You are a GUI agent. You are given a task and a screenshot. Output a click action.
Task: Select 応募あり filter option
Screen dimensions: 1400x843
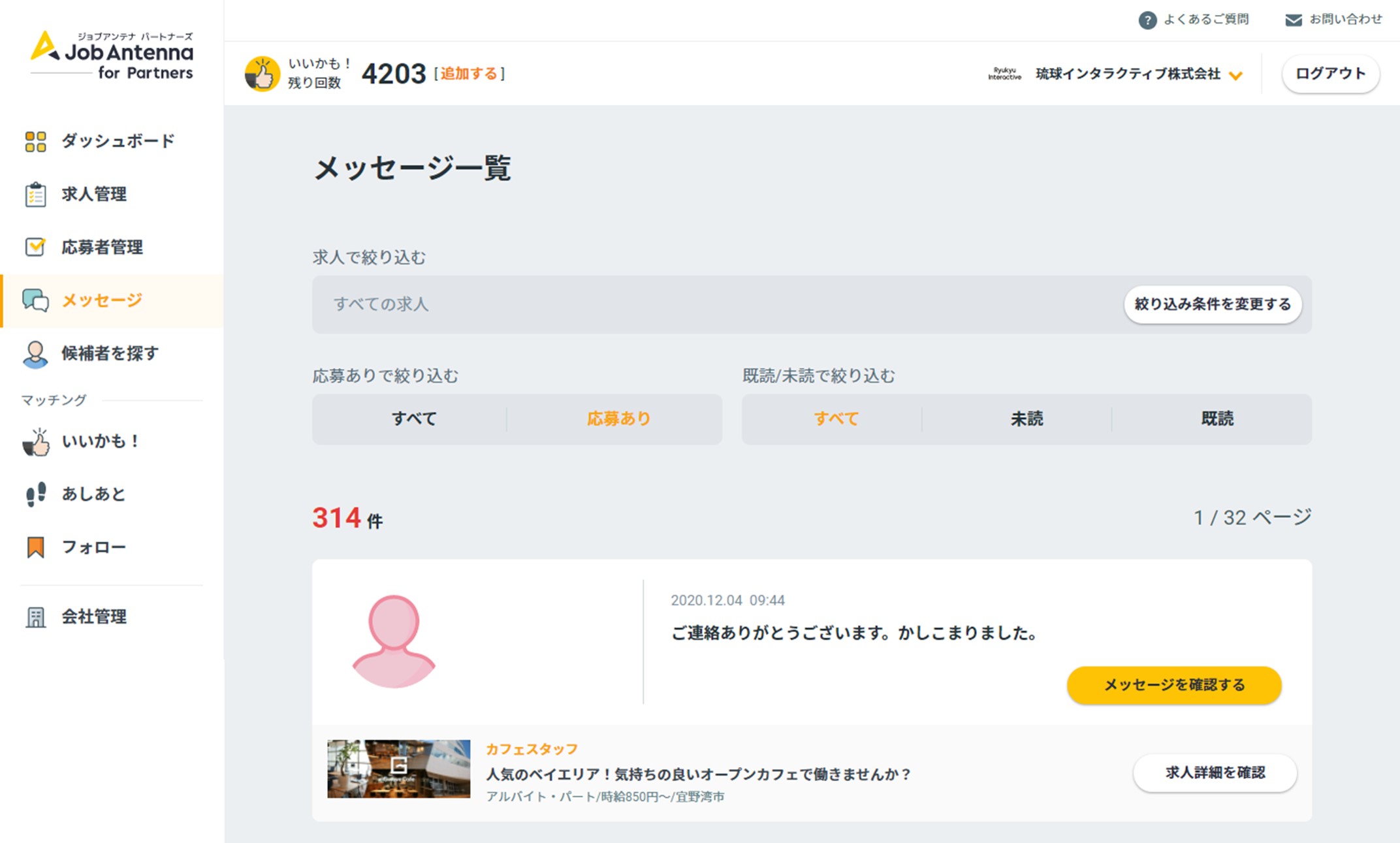[618, 419]
